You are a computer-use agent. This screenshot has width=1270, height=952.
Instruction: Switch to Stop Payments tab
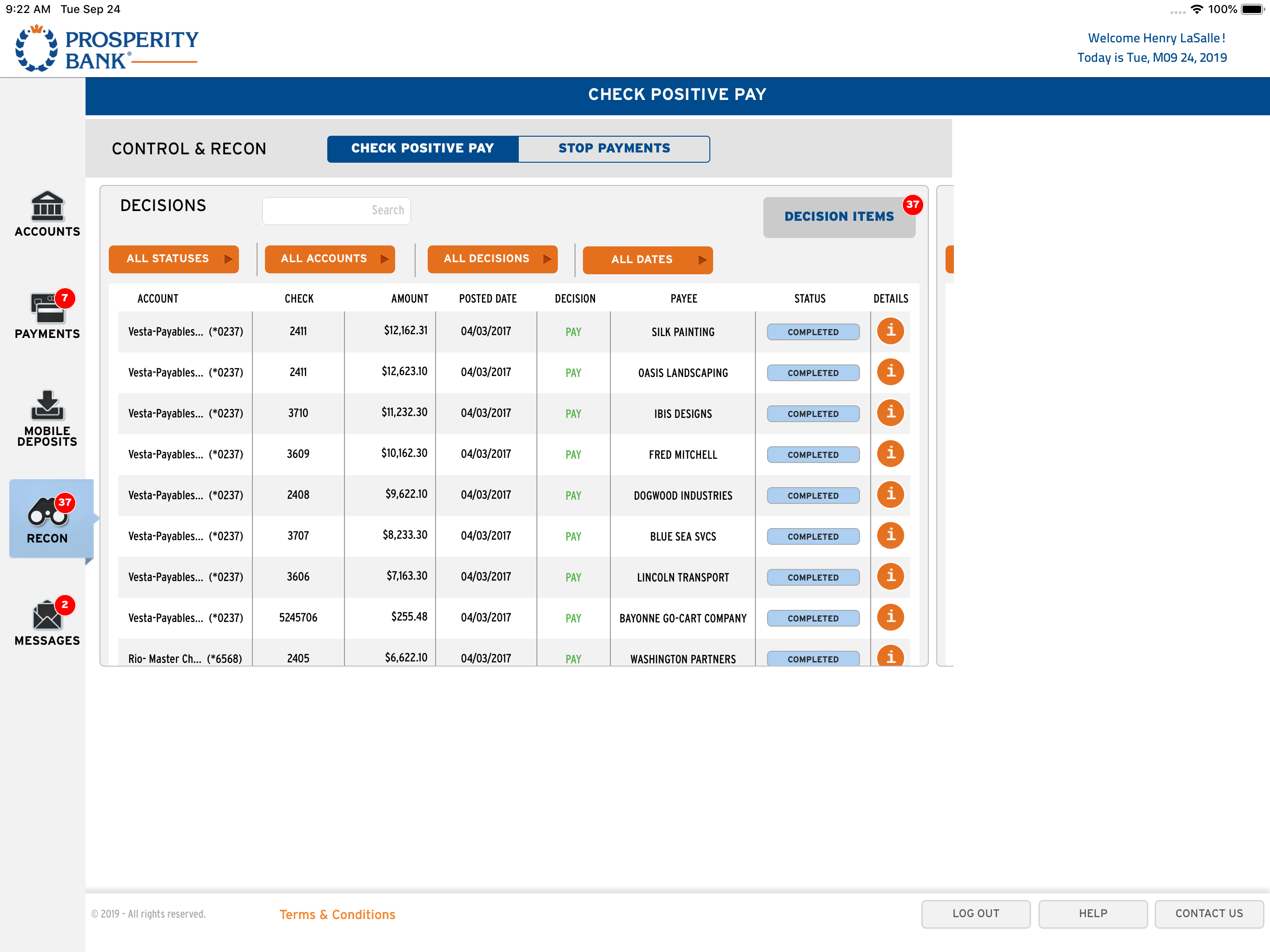pyautogui.click(x=615, y=149)
